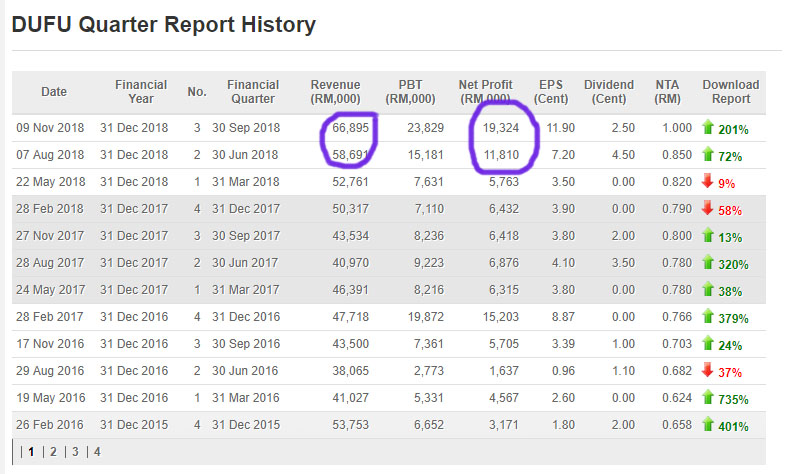Click the Financial Year column header
This screenshot has height=474, width=785.
141,92
